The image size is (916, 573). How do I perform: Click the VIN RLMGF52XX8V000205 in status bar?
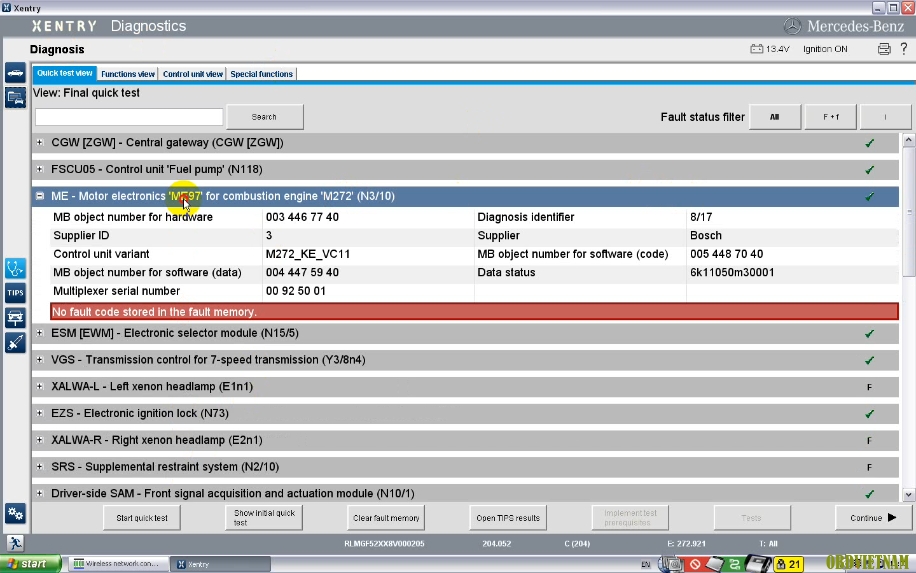point(384,544)
